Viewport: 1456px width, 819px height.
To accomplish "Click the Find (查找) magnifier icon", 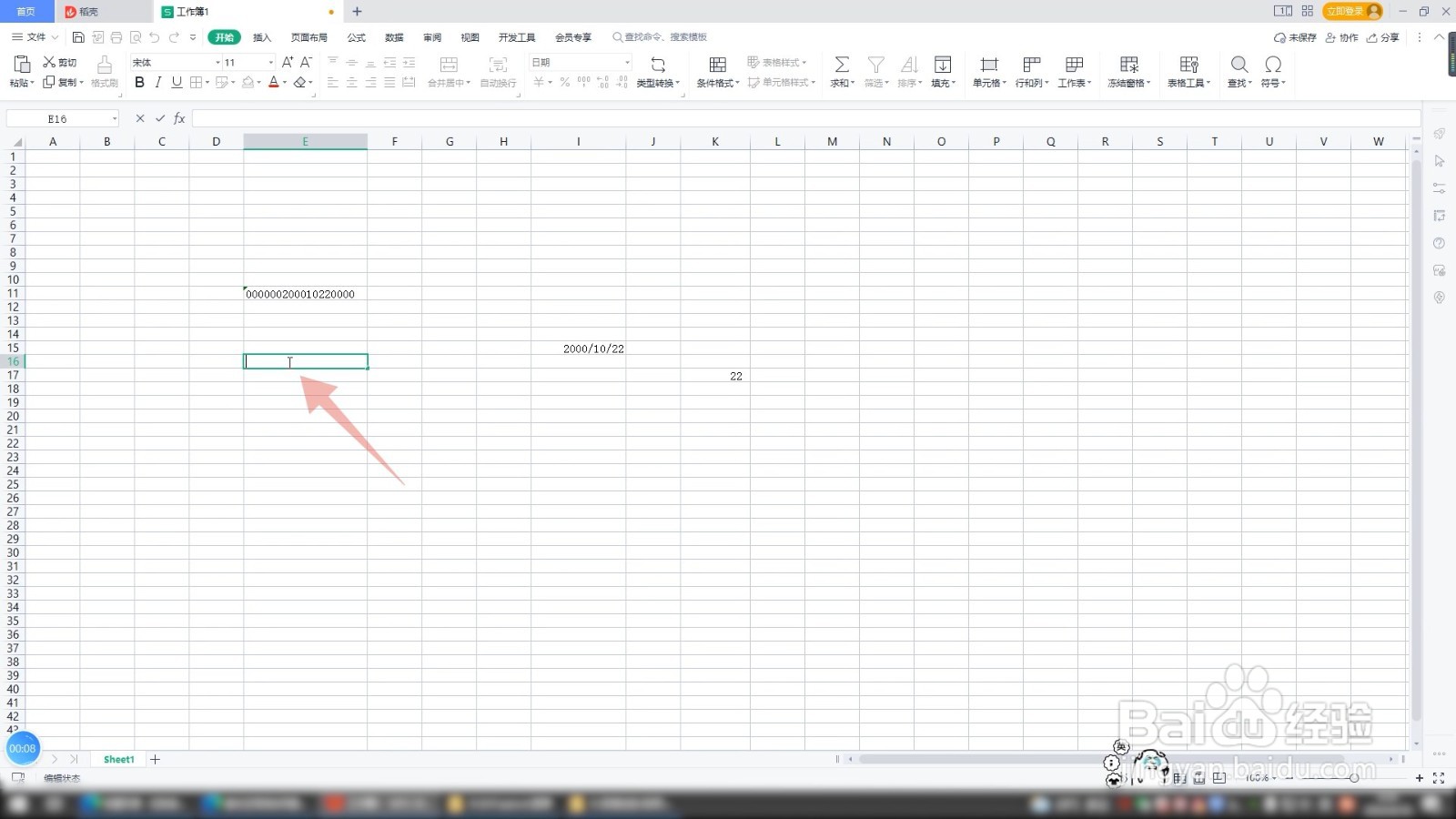I will (x=1239, y=65).
